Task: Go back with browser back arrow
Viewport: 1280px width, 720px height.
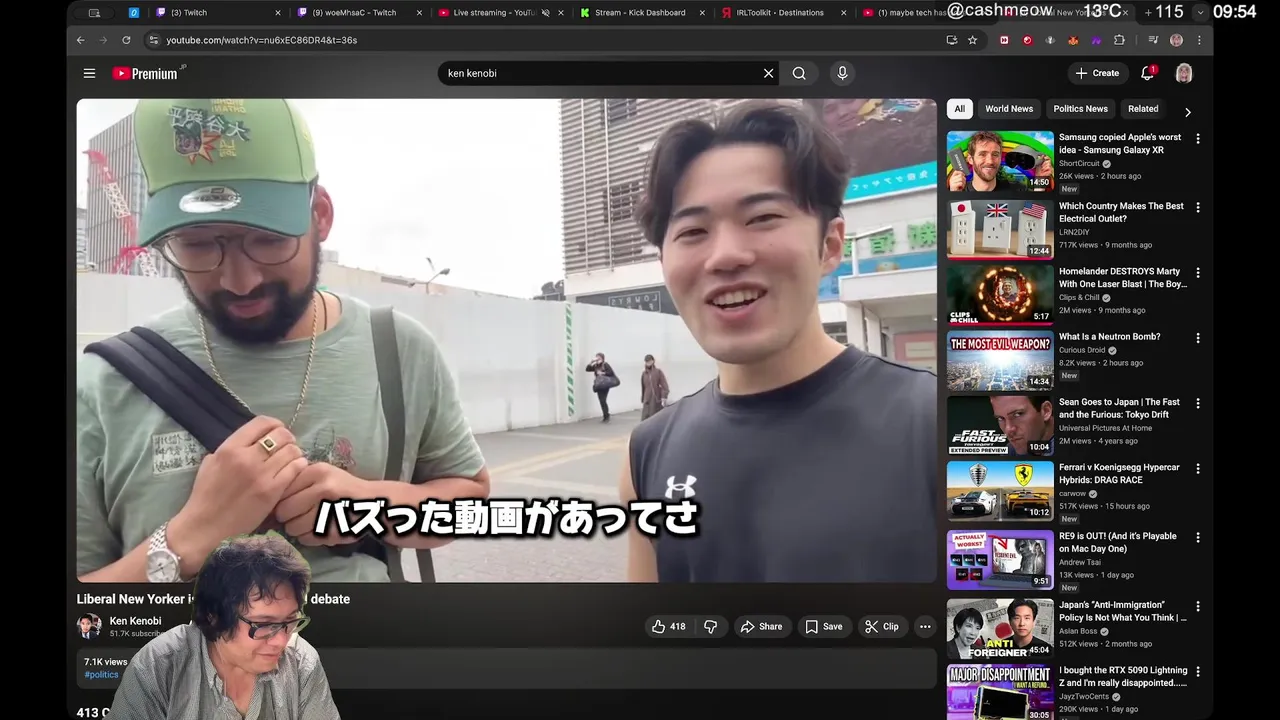Action: 81,40
